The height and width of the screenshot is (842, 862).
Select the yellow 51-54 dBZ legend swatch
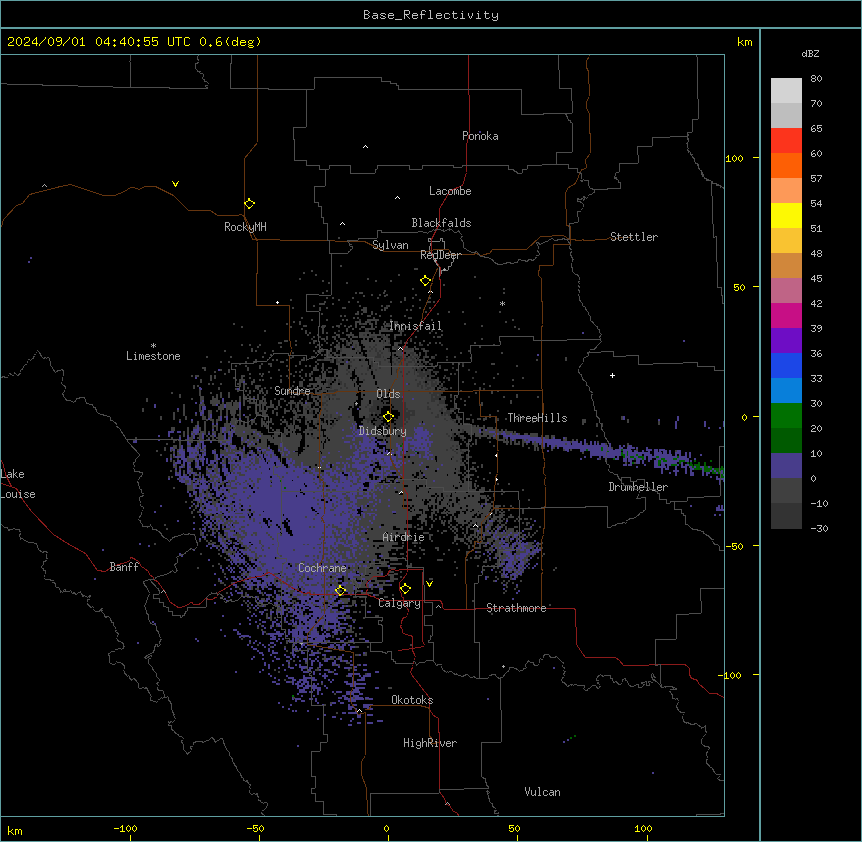click(x=786, y=215)
